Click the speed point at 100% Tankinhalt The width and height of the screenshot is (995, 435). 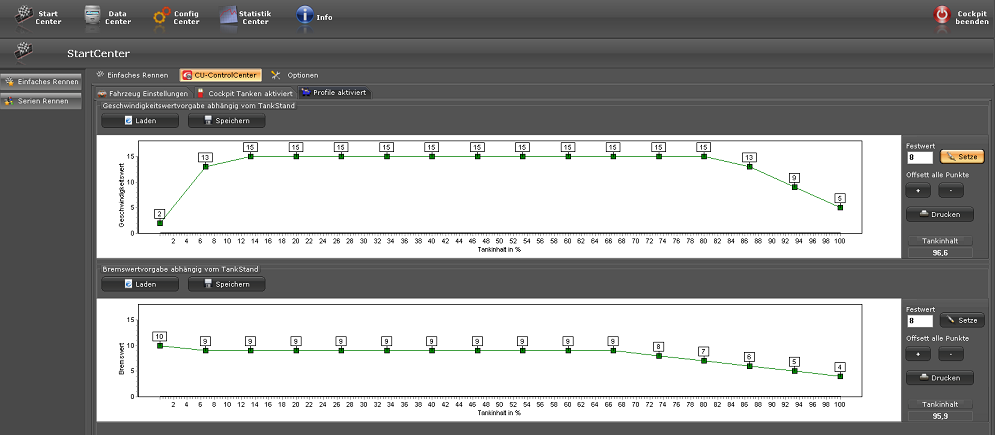pyautogui.click(x=840, y=207)
